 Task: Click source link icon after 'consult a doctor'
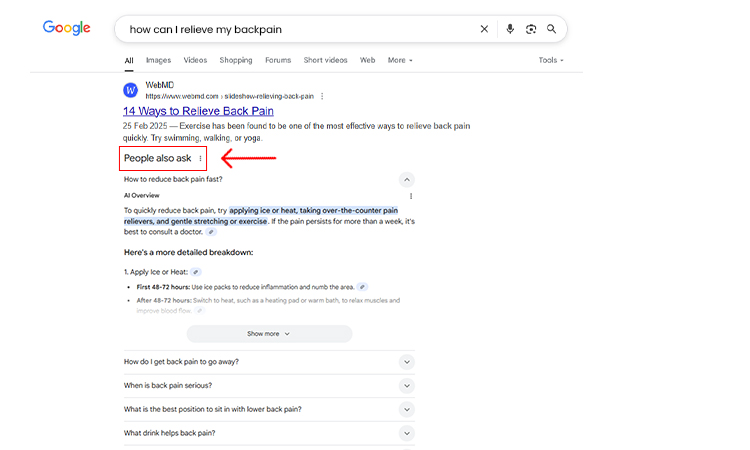tap(211, 232)
